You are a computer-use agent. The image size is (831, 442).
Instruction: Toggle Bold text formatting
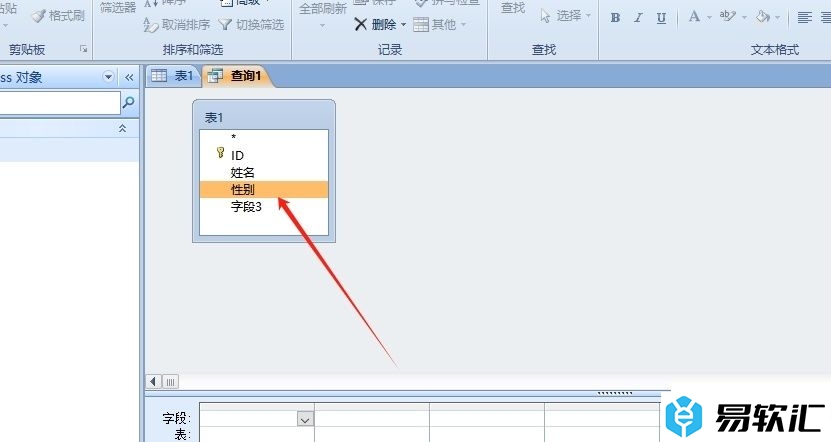pos(615,17)
